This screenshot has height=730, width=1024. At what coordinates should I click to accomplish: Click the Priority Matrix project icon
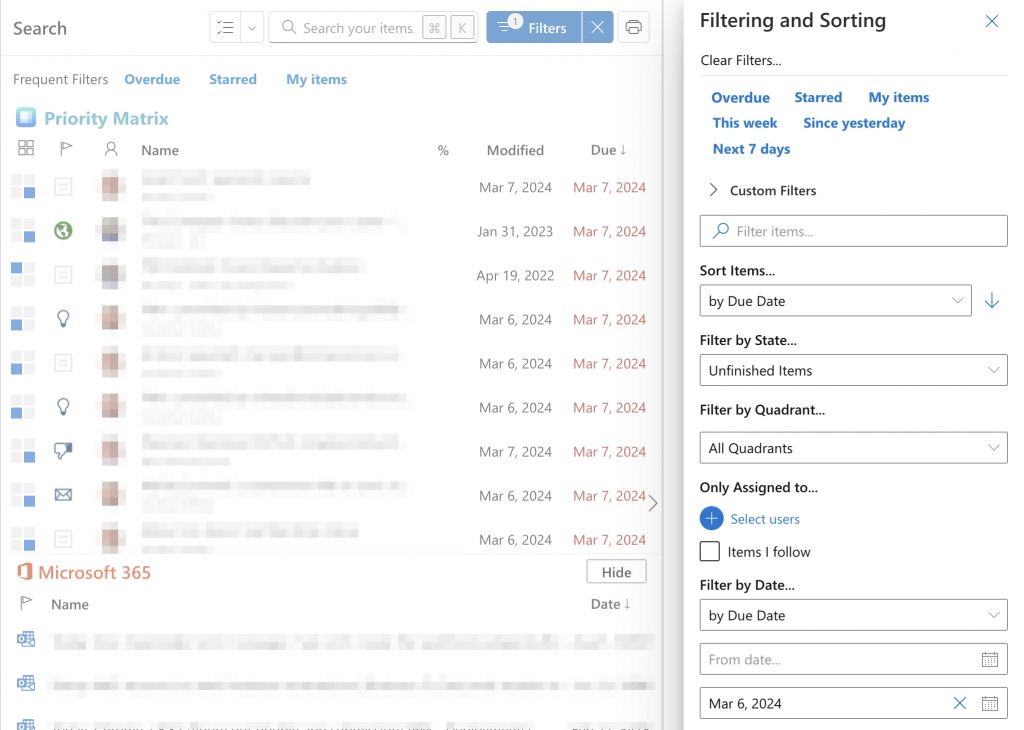[x=25, y=118]
